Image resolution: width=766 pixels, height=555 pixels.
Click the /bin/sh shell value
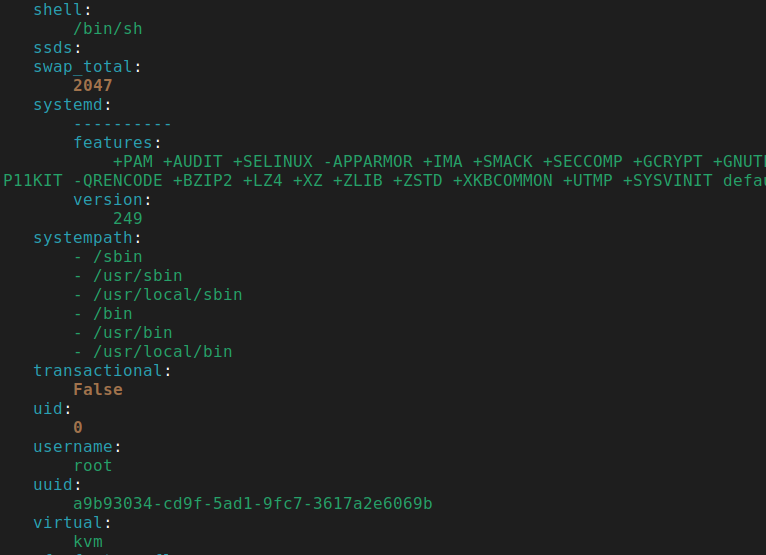[107, 28]
